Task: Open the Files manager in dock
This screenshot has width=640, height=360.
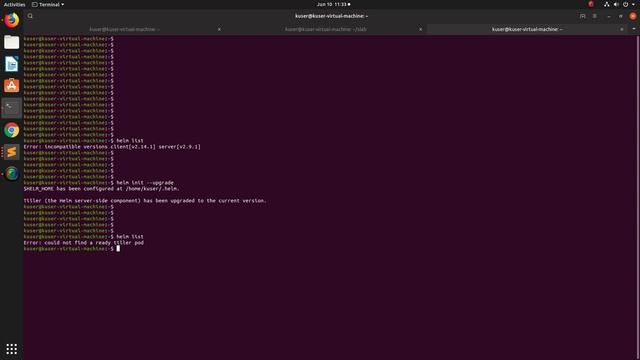Action: click(11, 42)
